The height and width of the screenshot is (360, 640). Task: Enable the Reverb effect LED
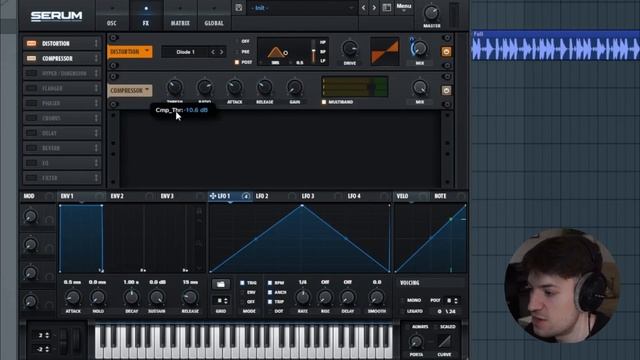pos(31,148)
